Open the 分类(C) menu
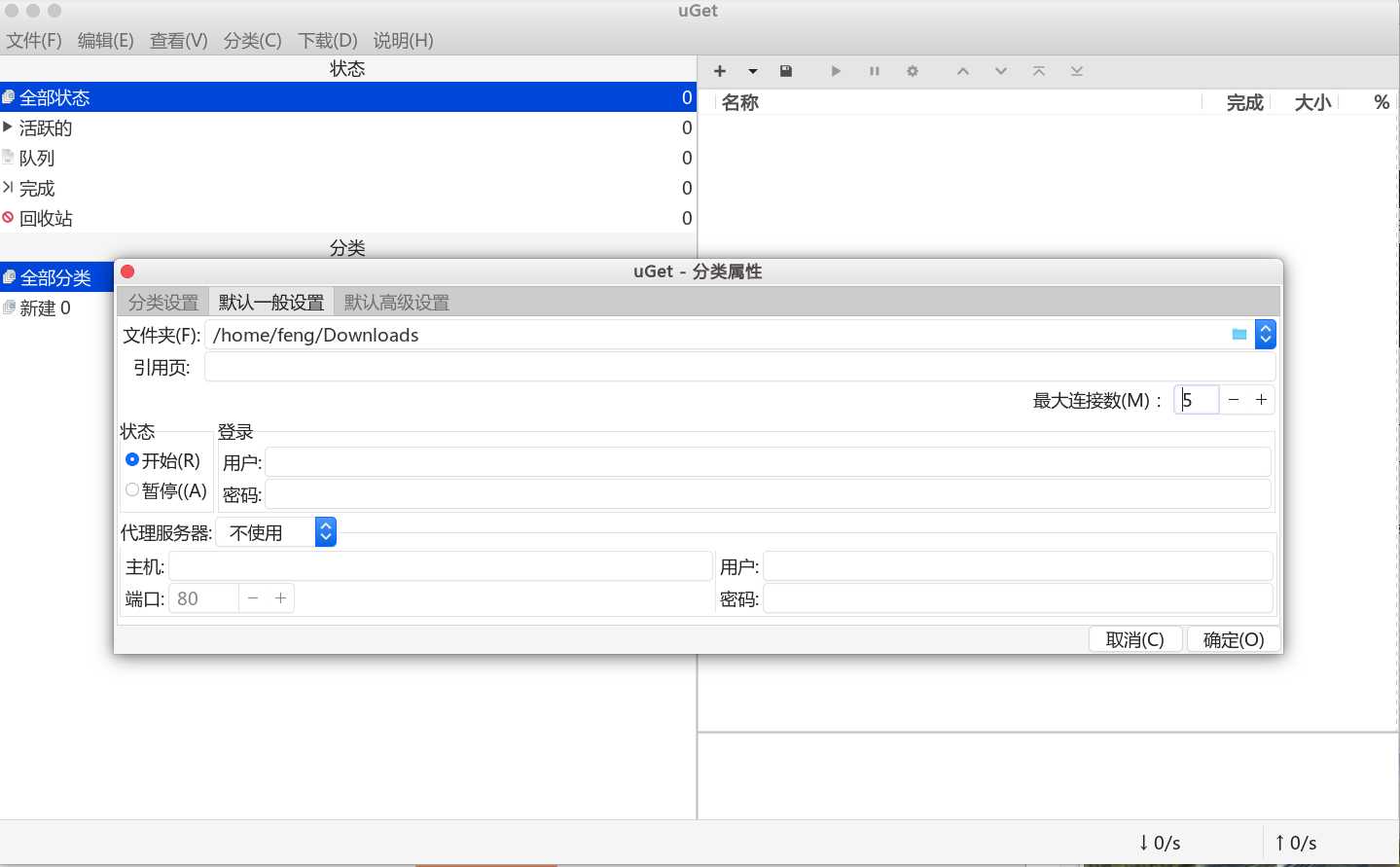Screen dimensions: 1400x867 point(253,40)
